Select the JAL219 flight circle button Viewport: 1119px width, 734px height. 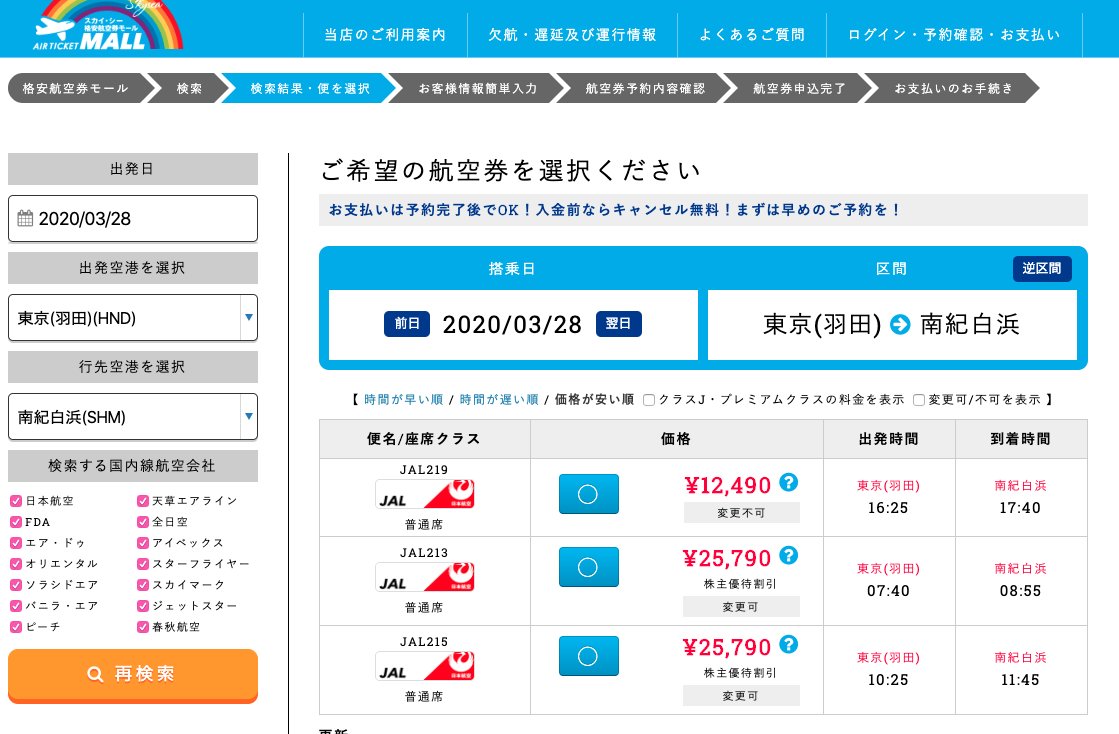point(589,494)
